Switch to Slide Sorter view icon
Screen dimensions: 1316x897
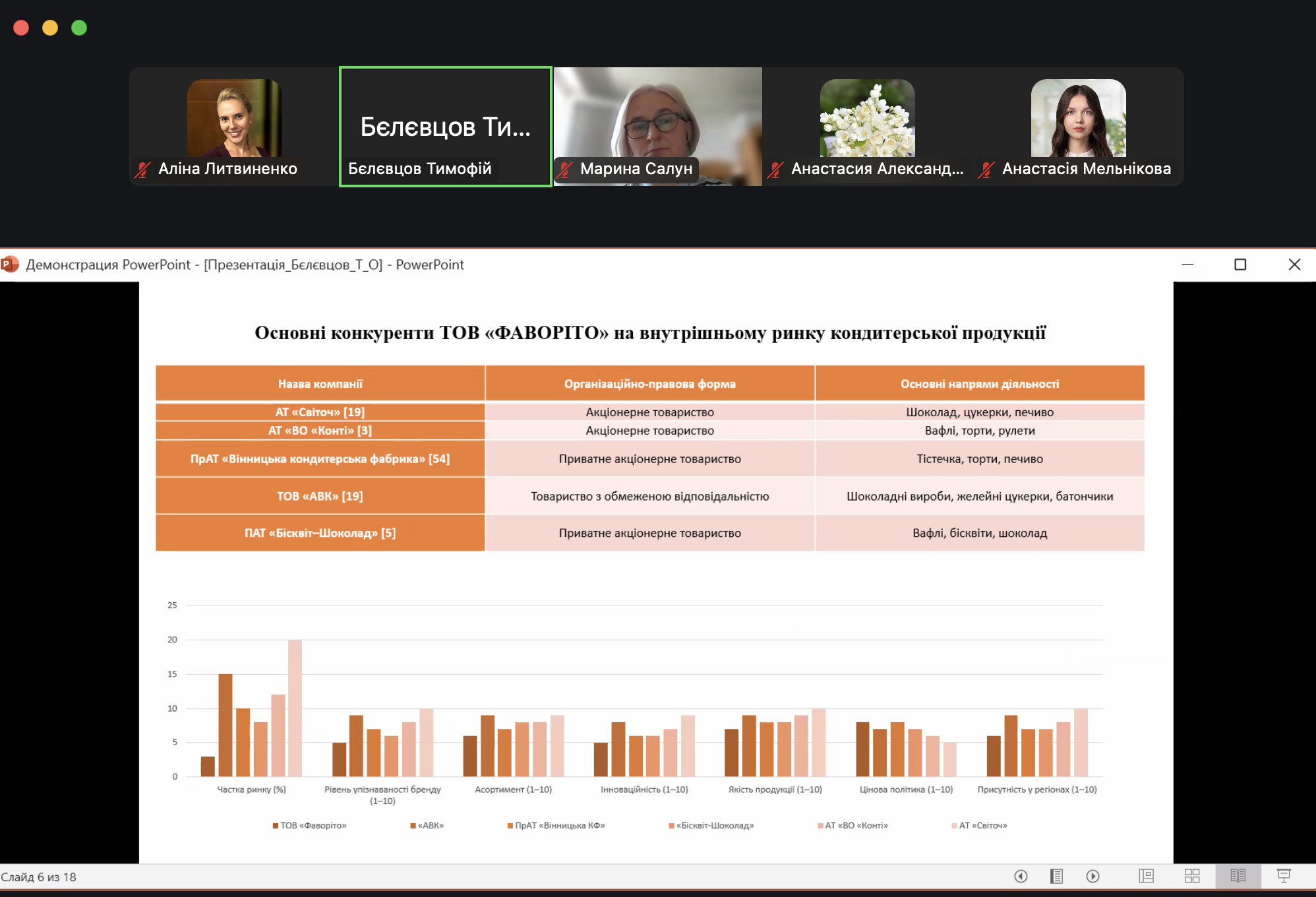[x=1192, y=876]
